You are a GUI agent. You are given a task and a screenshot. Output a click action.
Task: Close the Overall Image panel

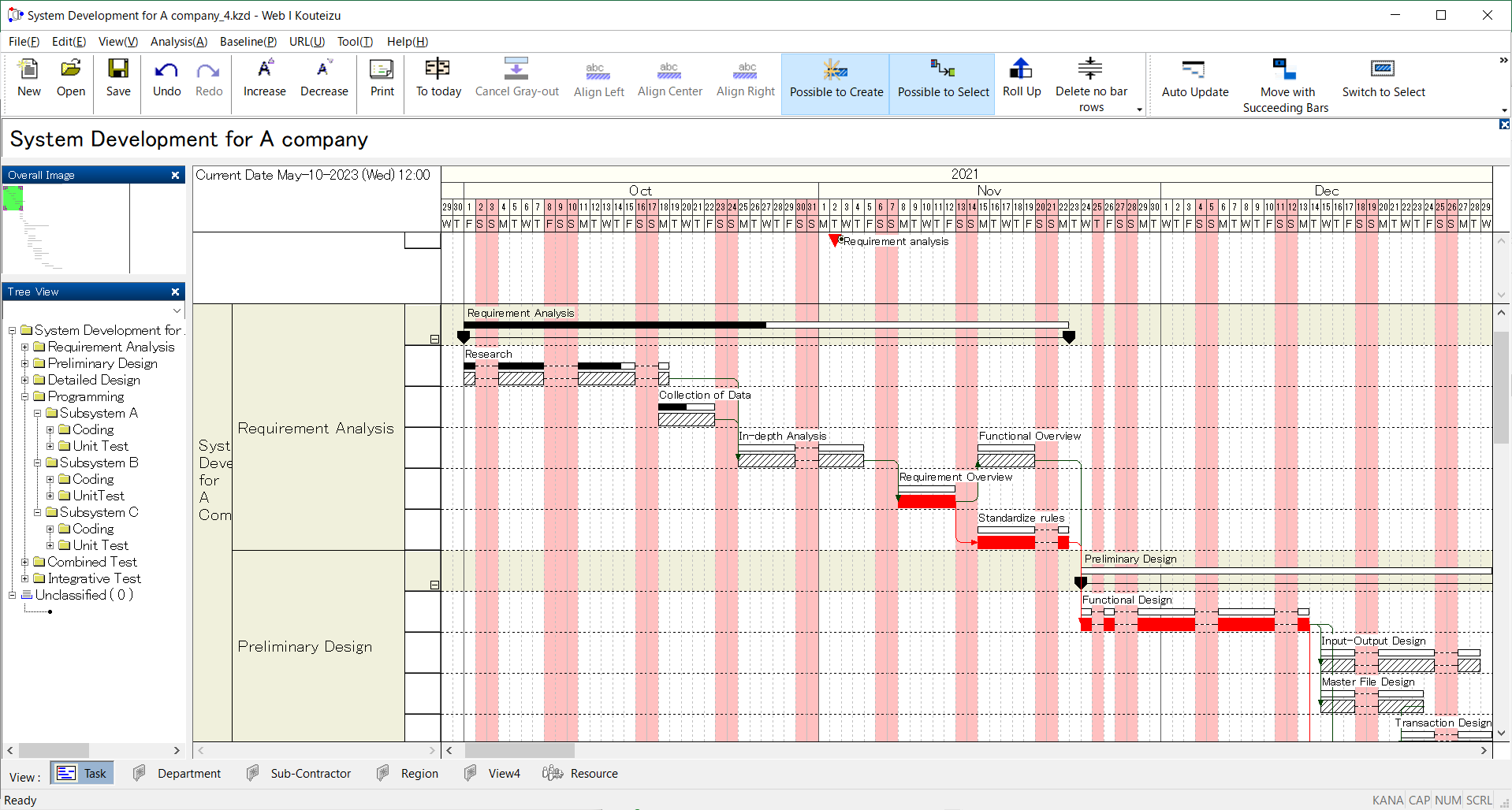click(175, 175)
